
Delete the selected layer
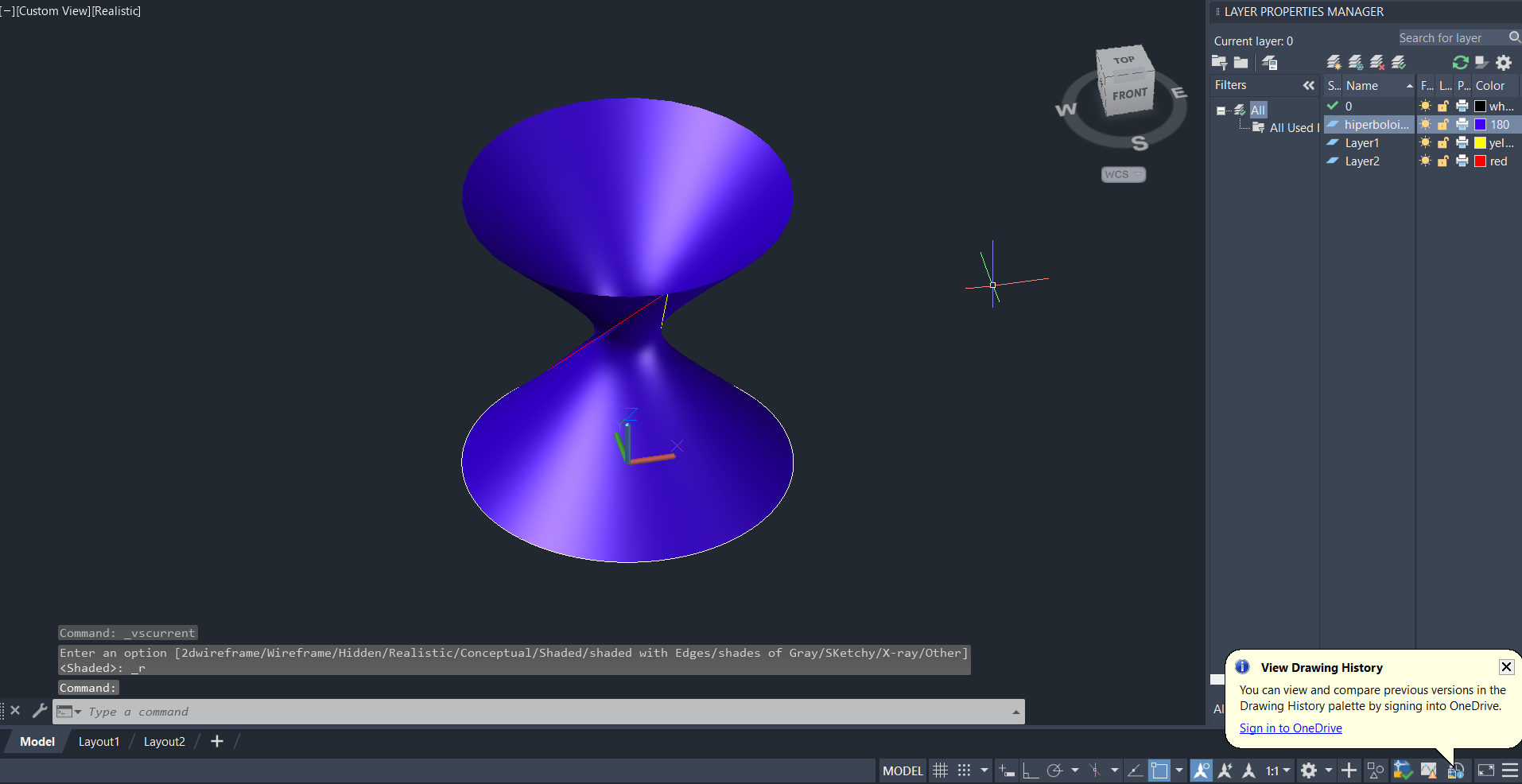[x=1377, y=62]
